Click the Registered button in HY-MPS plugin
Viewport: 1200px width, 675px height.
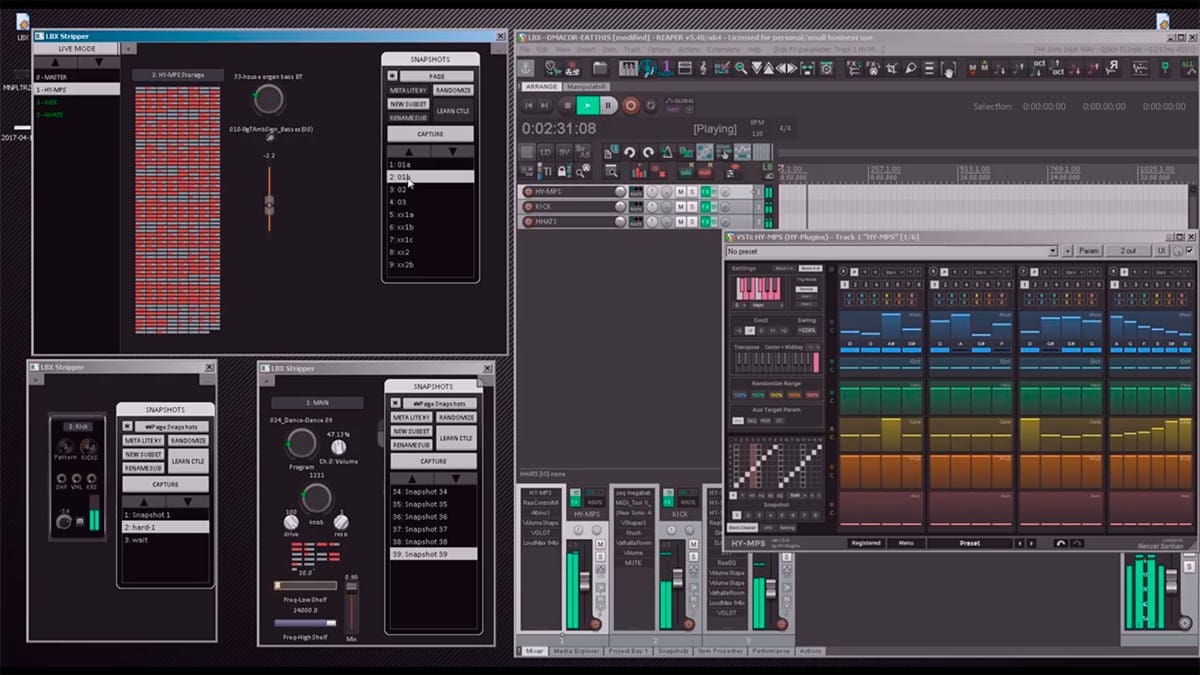pyautogui.click(x=865, y=543)
